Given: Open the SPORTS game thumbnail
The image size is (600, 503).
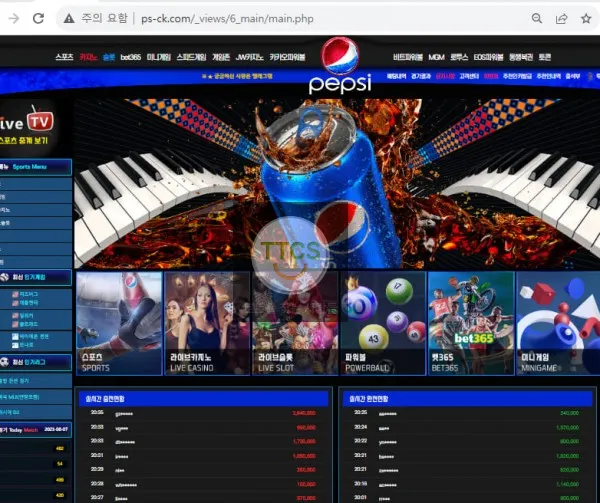Looking at the screenshot, I should click(119, 324).
